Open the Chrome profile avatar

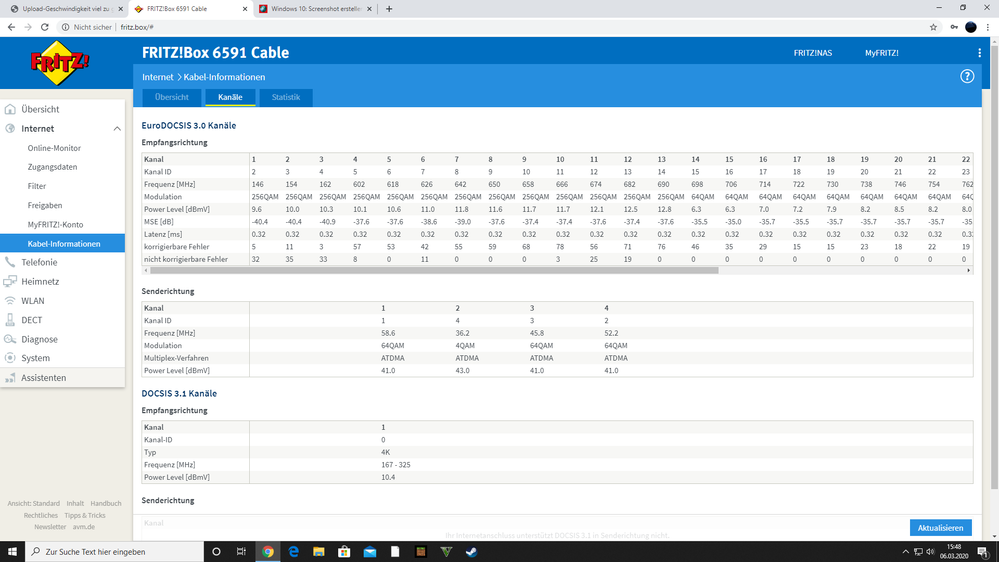[x=970, y=27]
